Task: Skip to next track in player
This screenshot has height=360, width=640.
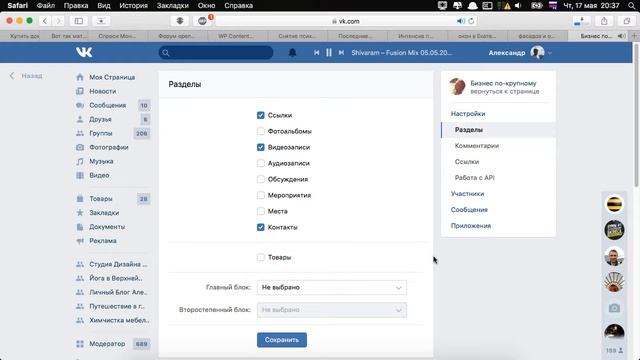Action: pyautogui.click(x=341, y=53)
